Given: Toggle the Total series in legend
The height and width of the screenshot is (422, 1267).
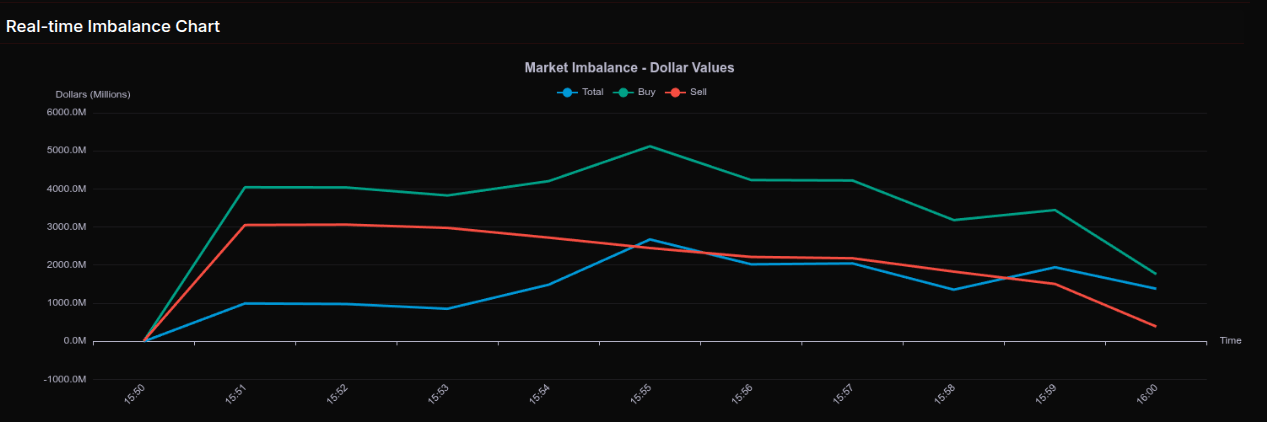Looking at the screenshot, I should 580,92.
